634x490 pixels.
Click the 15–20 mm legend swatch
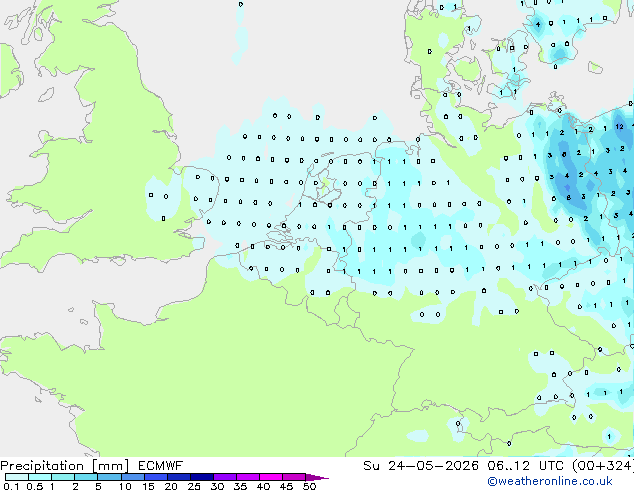pos(155,477)
